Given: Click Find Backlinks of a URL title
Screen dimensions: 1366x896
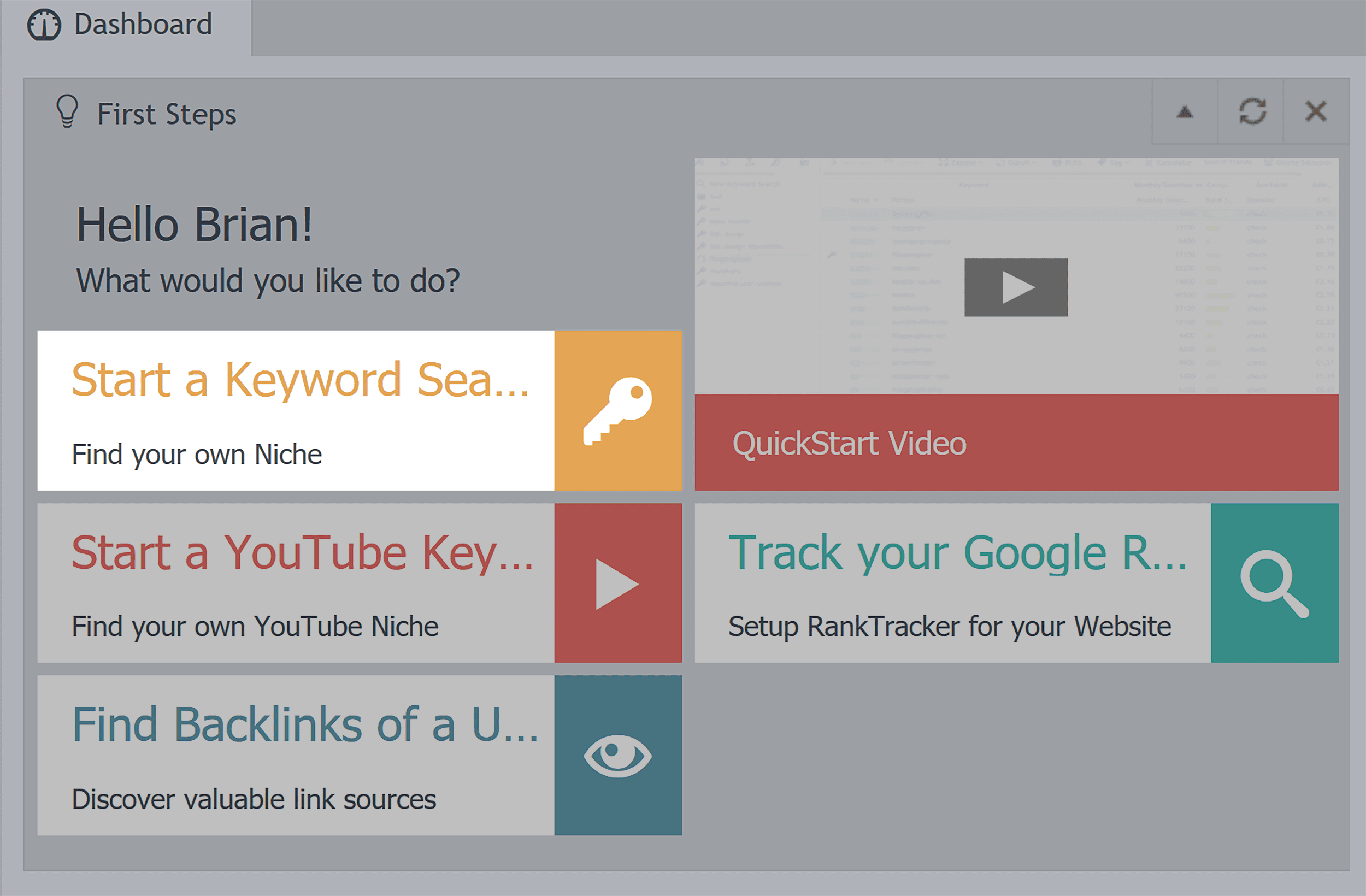Looking at the screenshot, I should [x=305, y=725].
